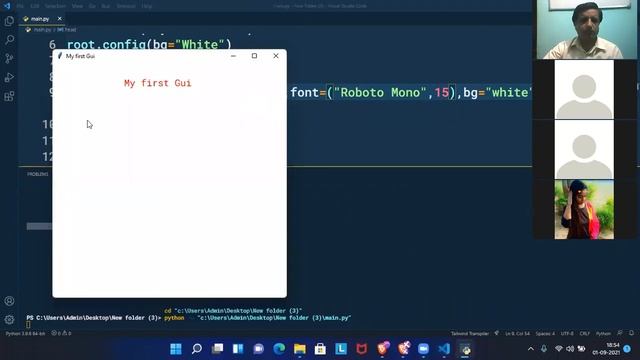Screen dimensions: 640x360
Task: Open the Run and Debug view icon
Action: coord(9,77)
